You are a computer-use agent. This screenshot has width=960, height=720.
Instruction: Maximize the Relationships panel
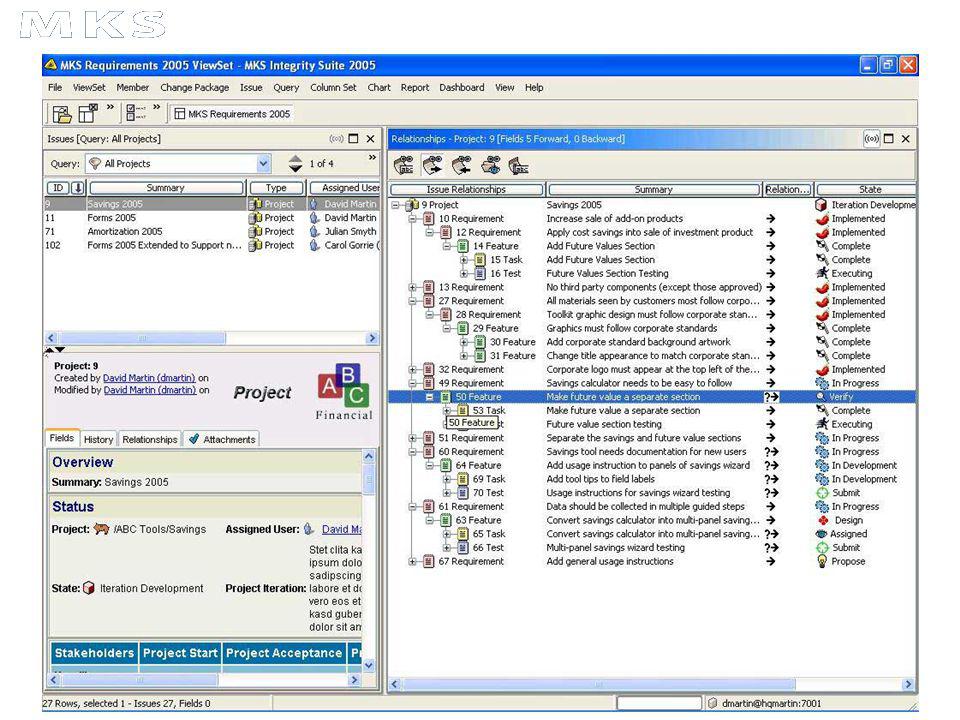[889, 139]
